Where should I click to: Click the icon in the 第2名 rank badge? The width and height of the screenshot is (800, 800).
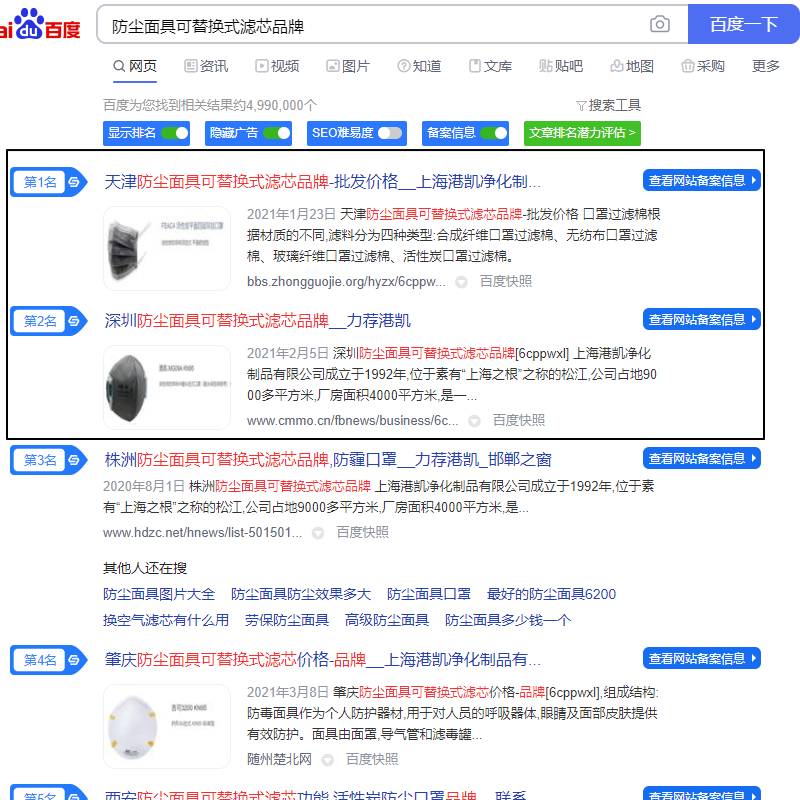(x=74, y=321)
